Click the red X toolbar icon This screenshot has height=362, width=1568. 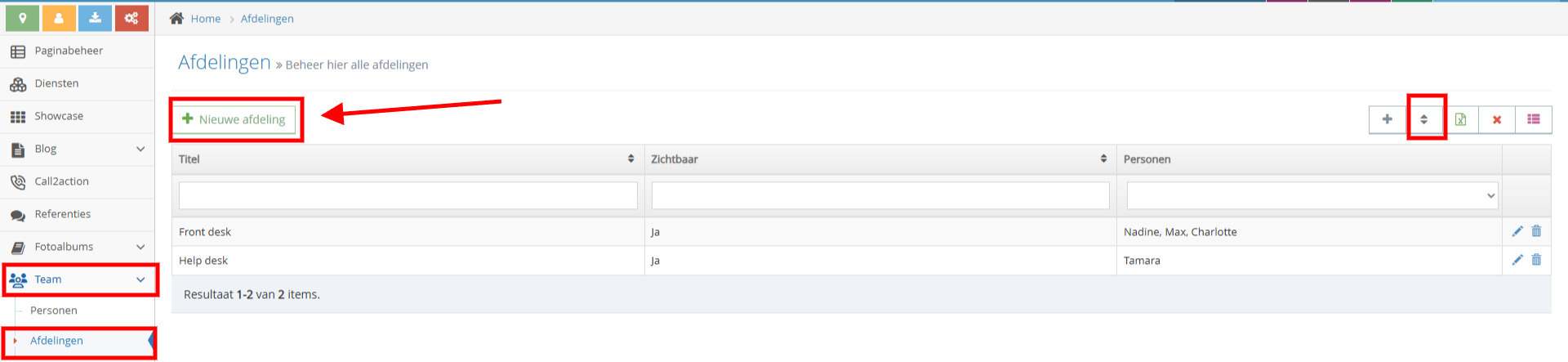pos(1497,119)
